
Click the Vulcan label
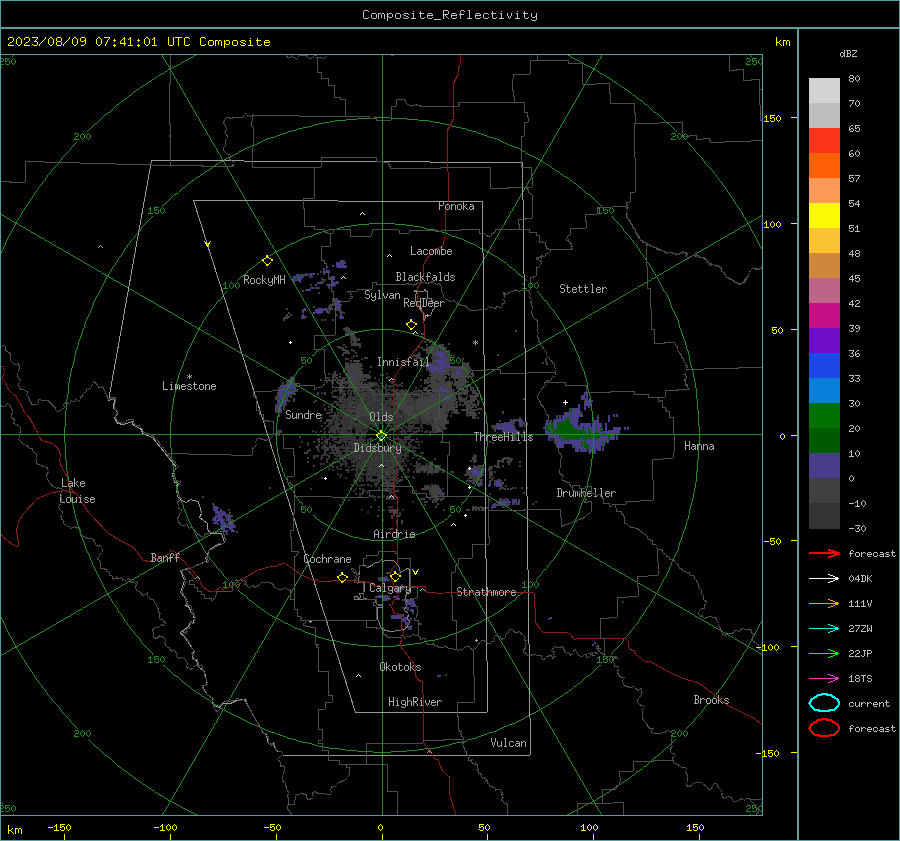click(508, 743)
